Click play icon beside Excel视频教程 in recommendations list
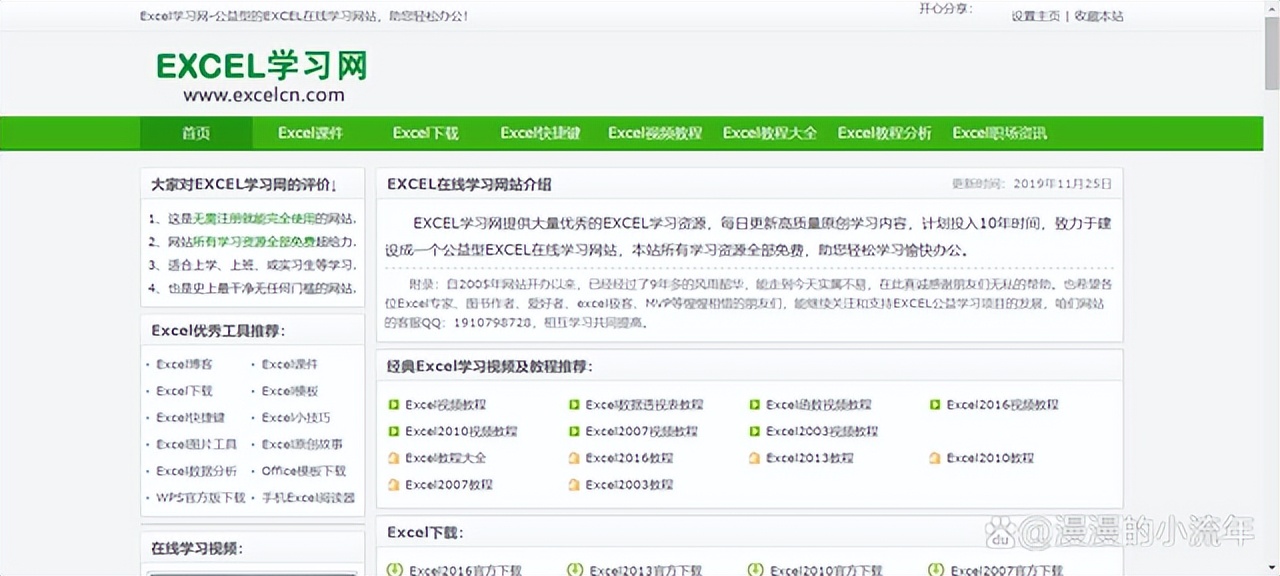Viewport: 1280px width, 576px height. pos(394,405)
